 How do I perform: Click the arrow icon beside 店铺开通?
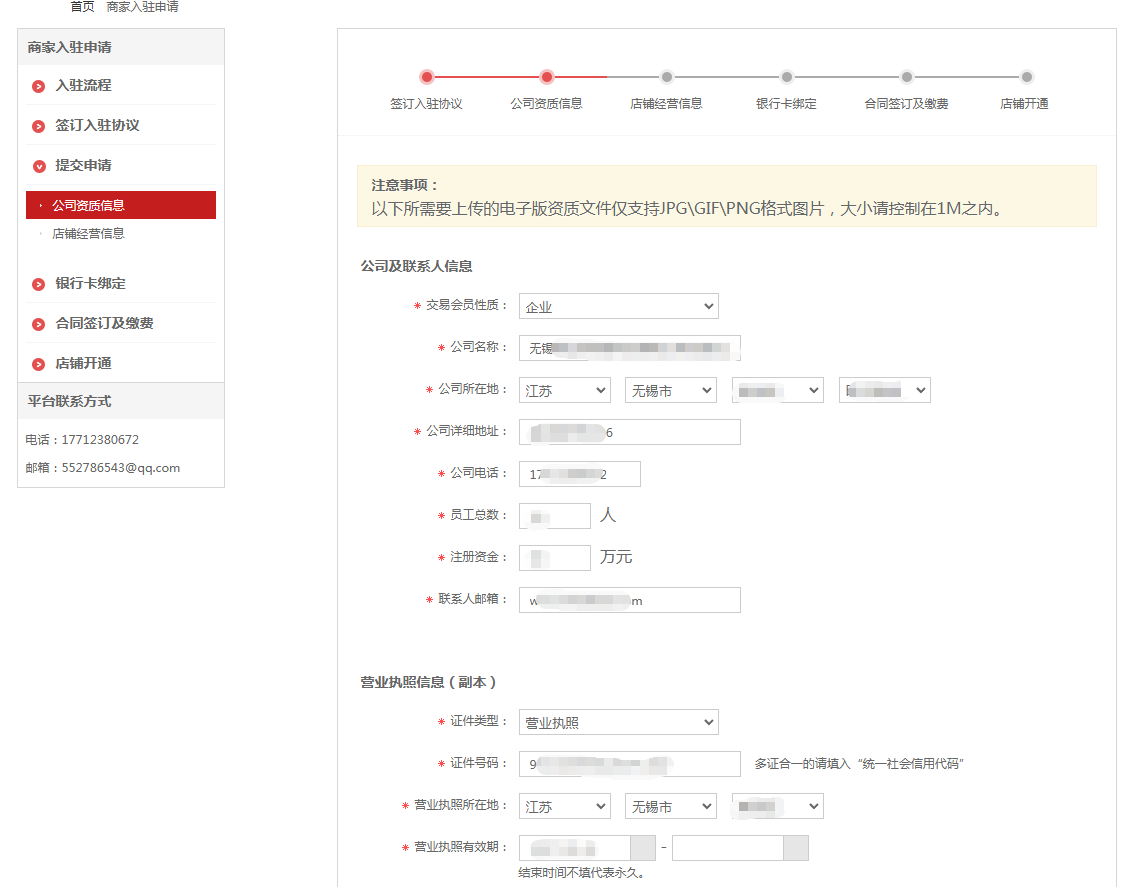(x=39, y=364)
